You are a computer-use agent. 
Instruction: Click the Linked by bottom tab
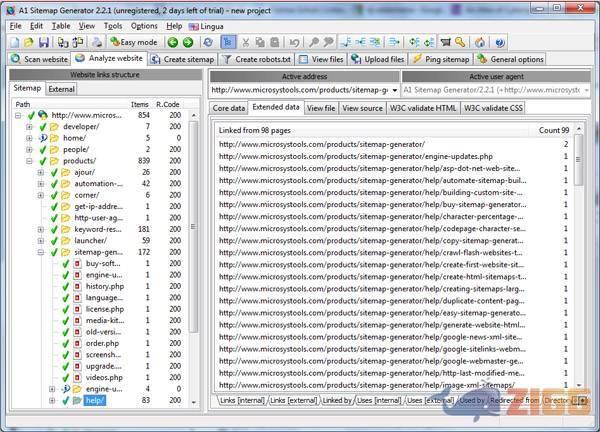[337, 400]
